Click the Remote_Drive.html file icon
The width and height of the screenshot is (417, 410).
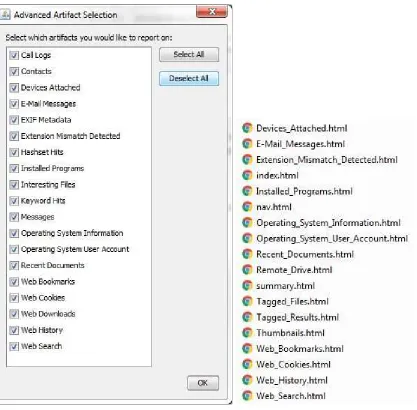click(247, 270)
